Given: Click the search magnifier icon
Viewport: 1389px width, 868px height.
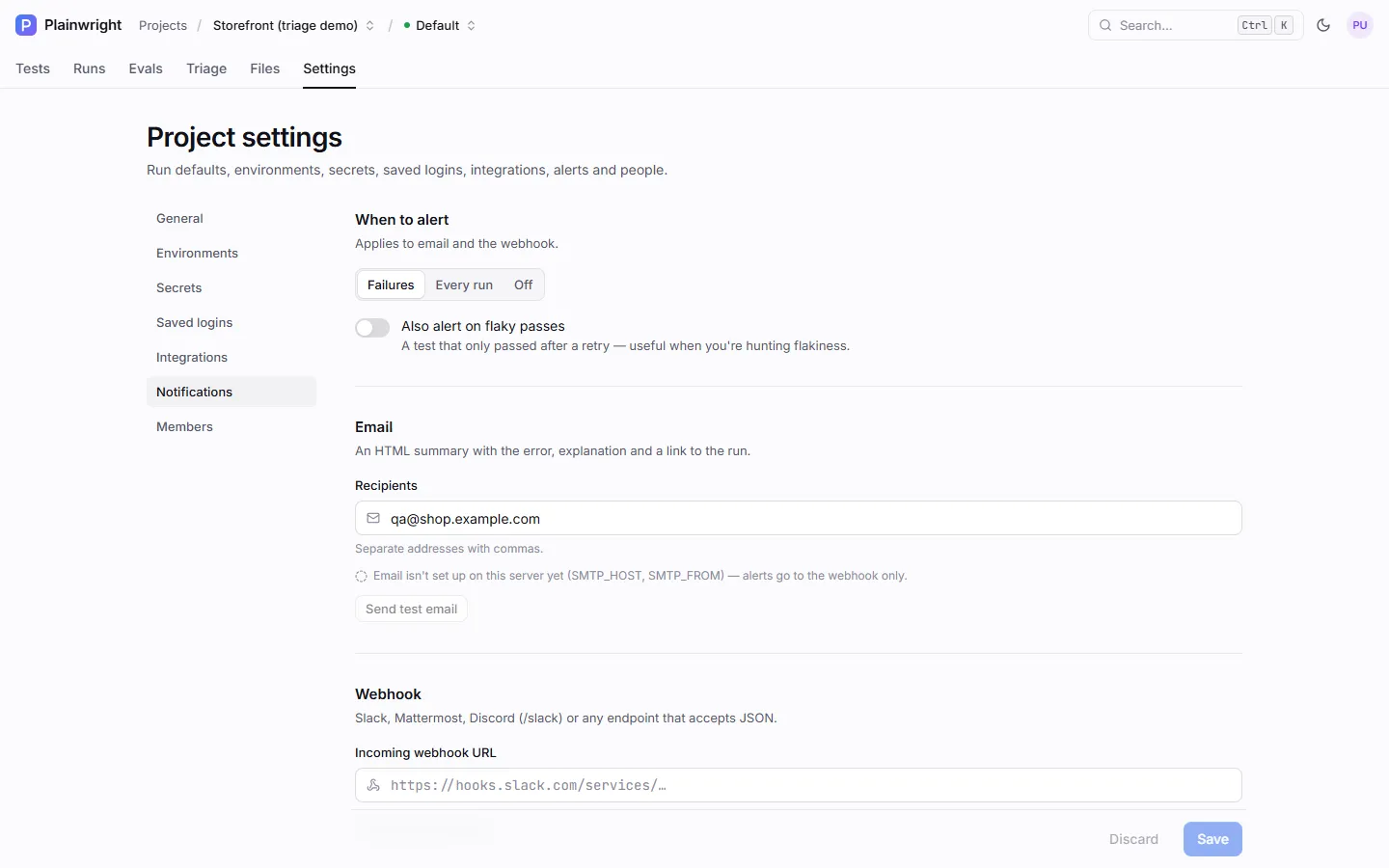Looking at the screenshot, I should tap(1105, 25).
